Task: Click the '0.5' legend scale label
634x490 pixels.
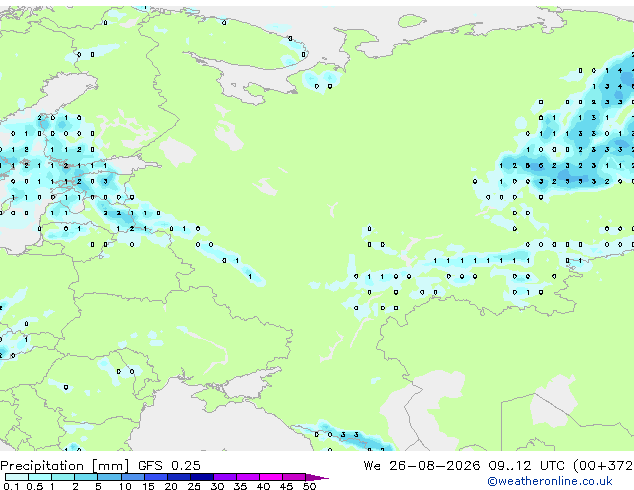Action: click(x=34, y=486)
